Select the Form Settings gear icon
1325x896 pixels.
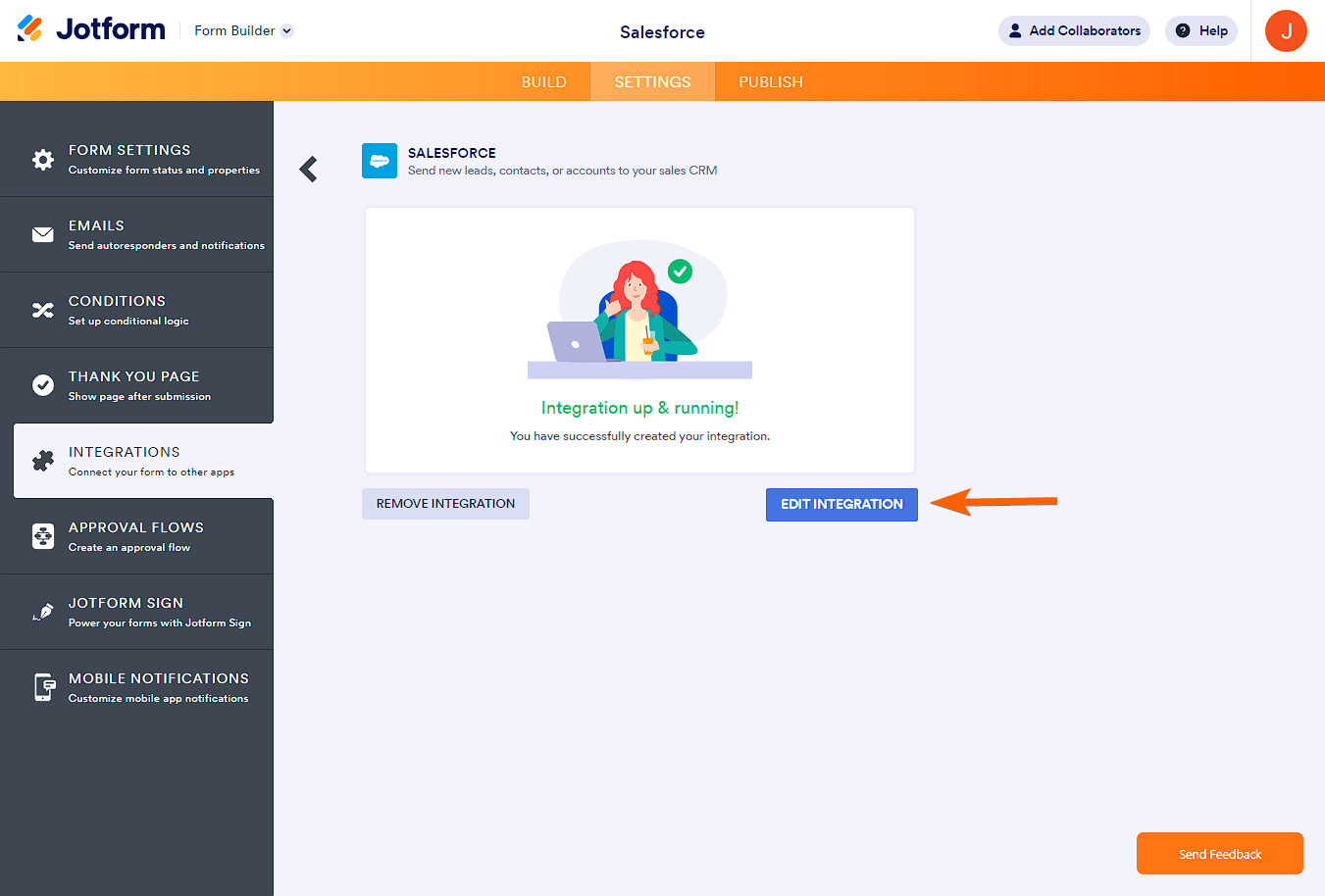coord(43,159)
